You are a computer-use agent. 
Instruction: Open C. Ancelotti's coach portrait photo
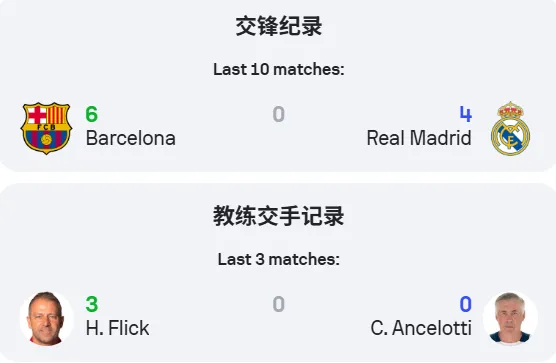coord(510,318)
